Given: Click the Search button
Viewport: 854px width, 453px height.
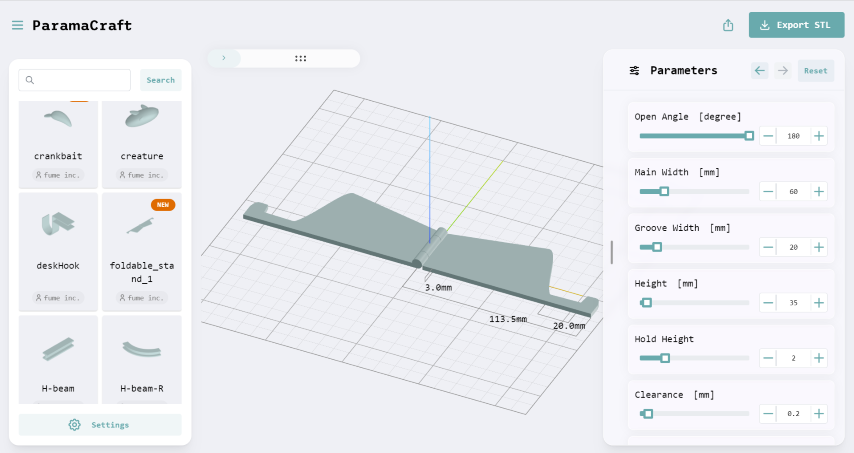Looking at the screenshot, I should pyautogui.click(x=160, y=80).
